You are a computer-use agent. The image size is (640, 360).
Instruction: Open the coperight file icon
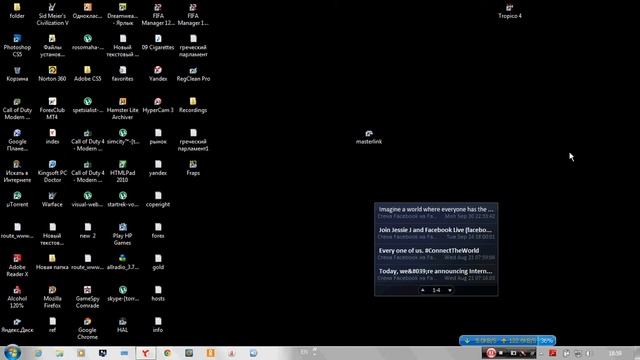click(158, 199)
